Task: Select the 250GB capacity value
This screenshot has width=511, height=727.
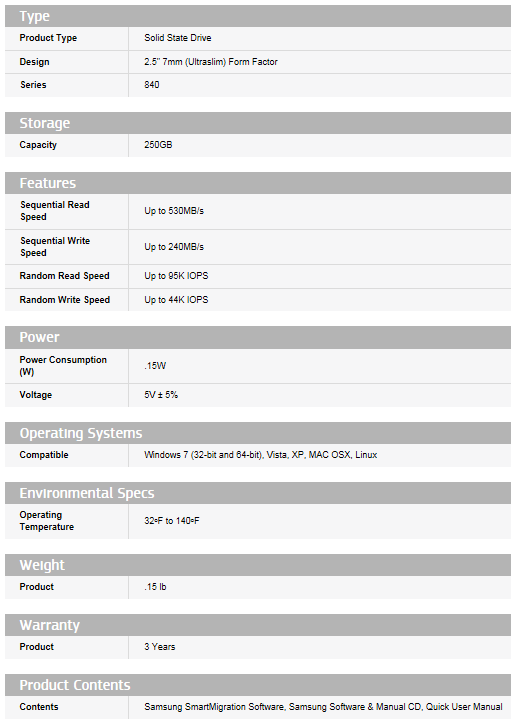Action: (158, 145)
